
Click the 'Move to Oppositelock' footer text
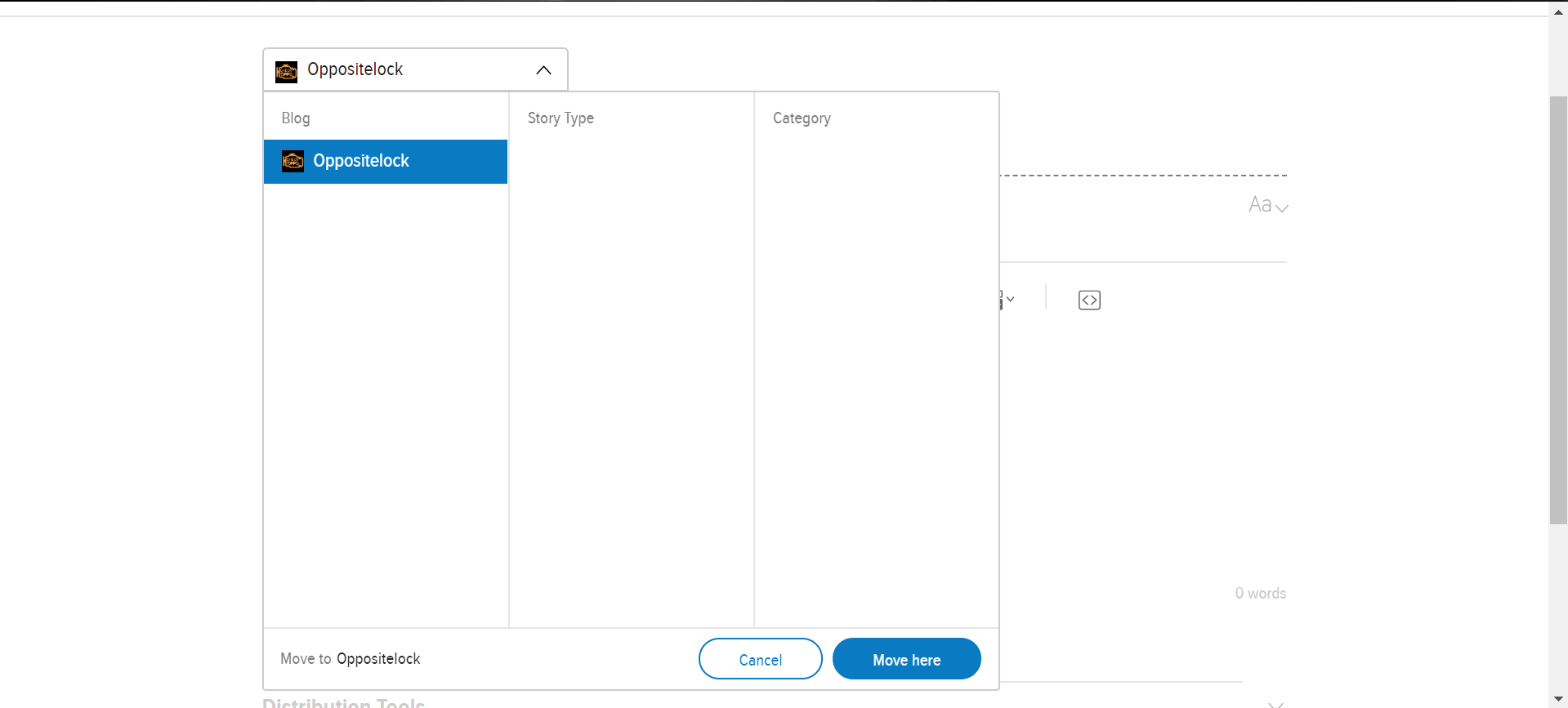[350, 659]
